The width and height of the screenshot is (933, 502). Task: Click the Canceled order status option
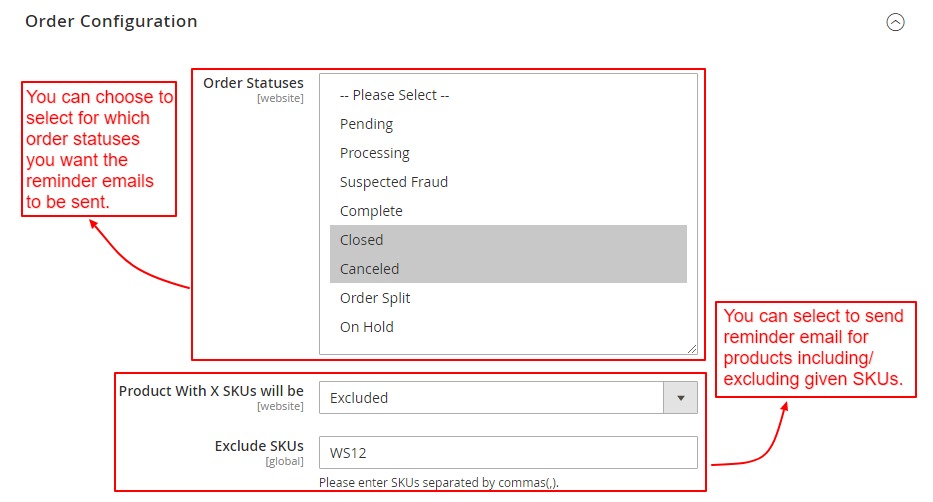coord(369,269)
